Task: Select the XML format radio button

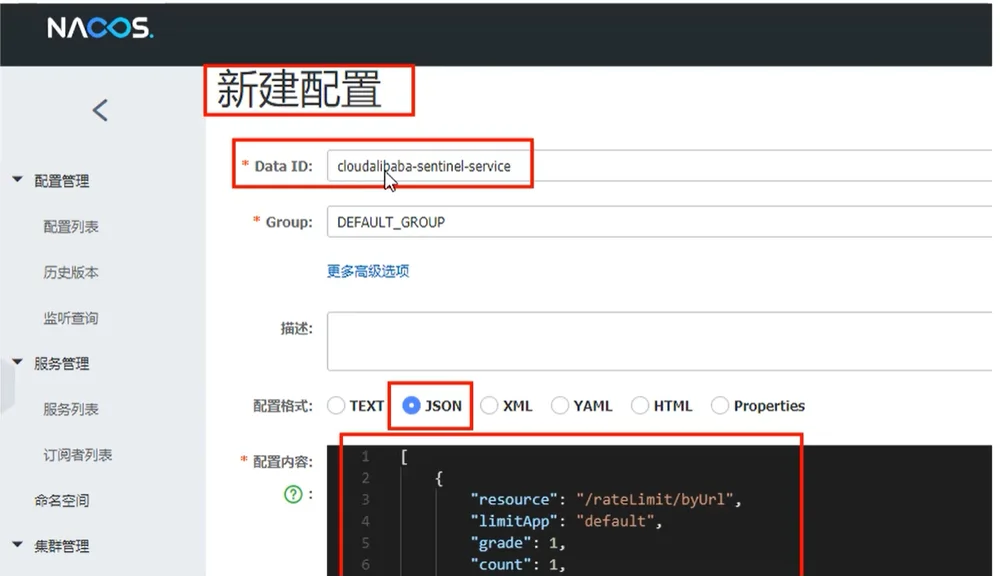Action: click(x=489, y=406)
